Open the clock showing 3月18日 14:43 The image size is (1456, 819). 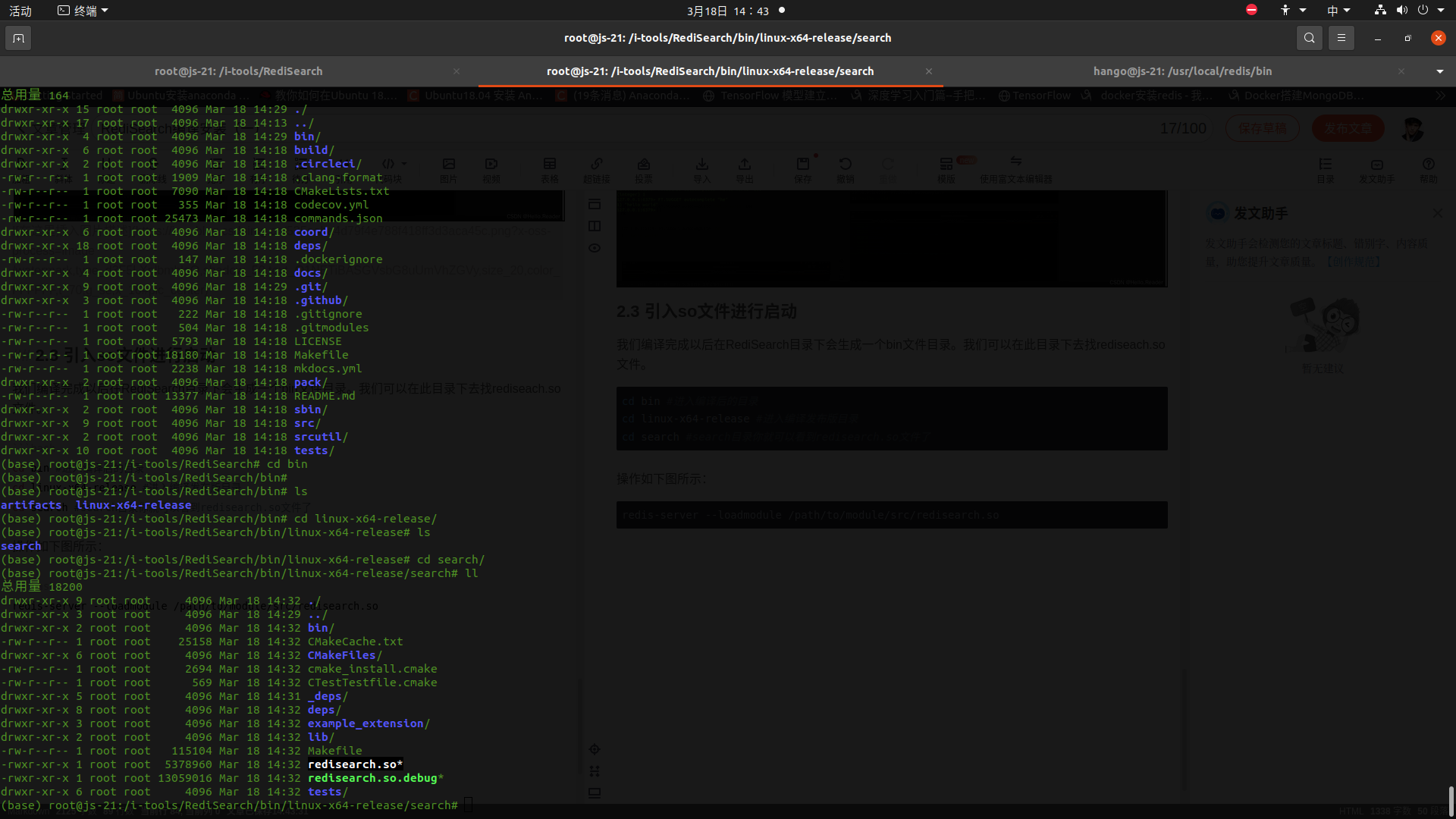(727, 11)
